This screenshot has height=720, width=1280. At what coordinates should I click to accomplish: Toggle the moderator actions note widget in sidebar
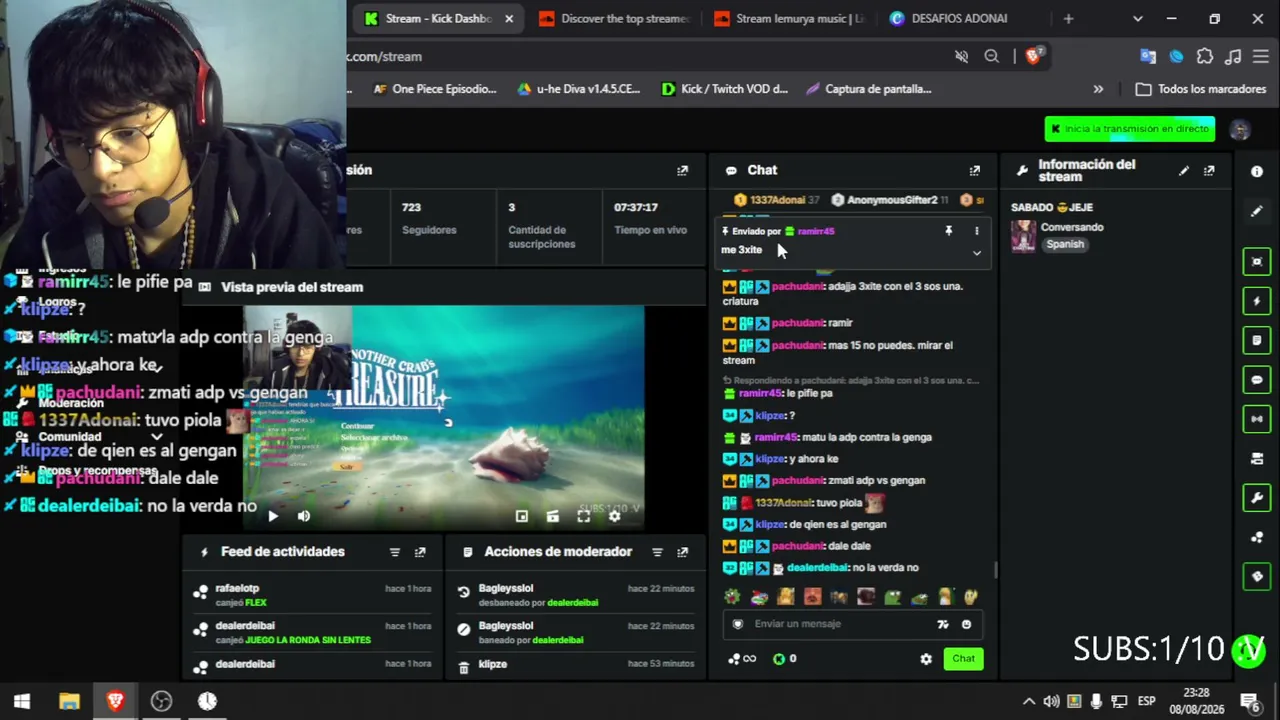1257,340
